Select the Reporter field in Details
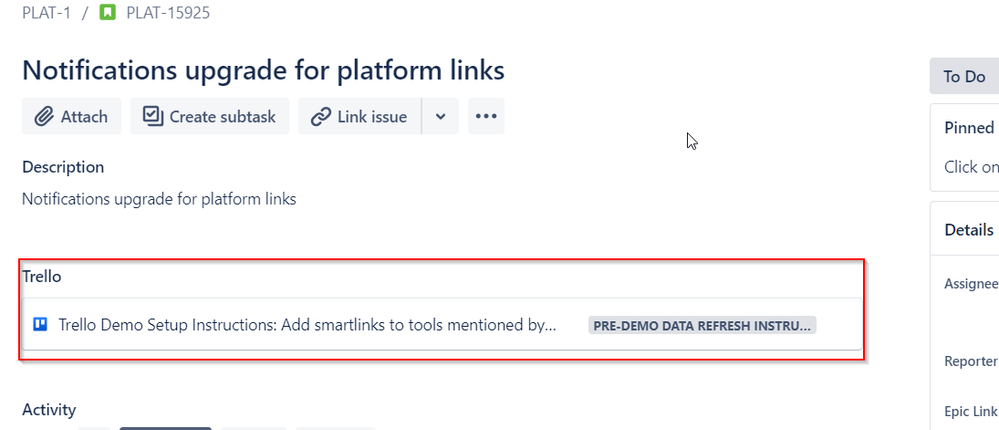The image size is (999, 430). [x=970, y=361]
